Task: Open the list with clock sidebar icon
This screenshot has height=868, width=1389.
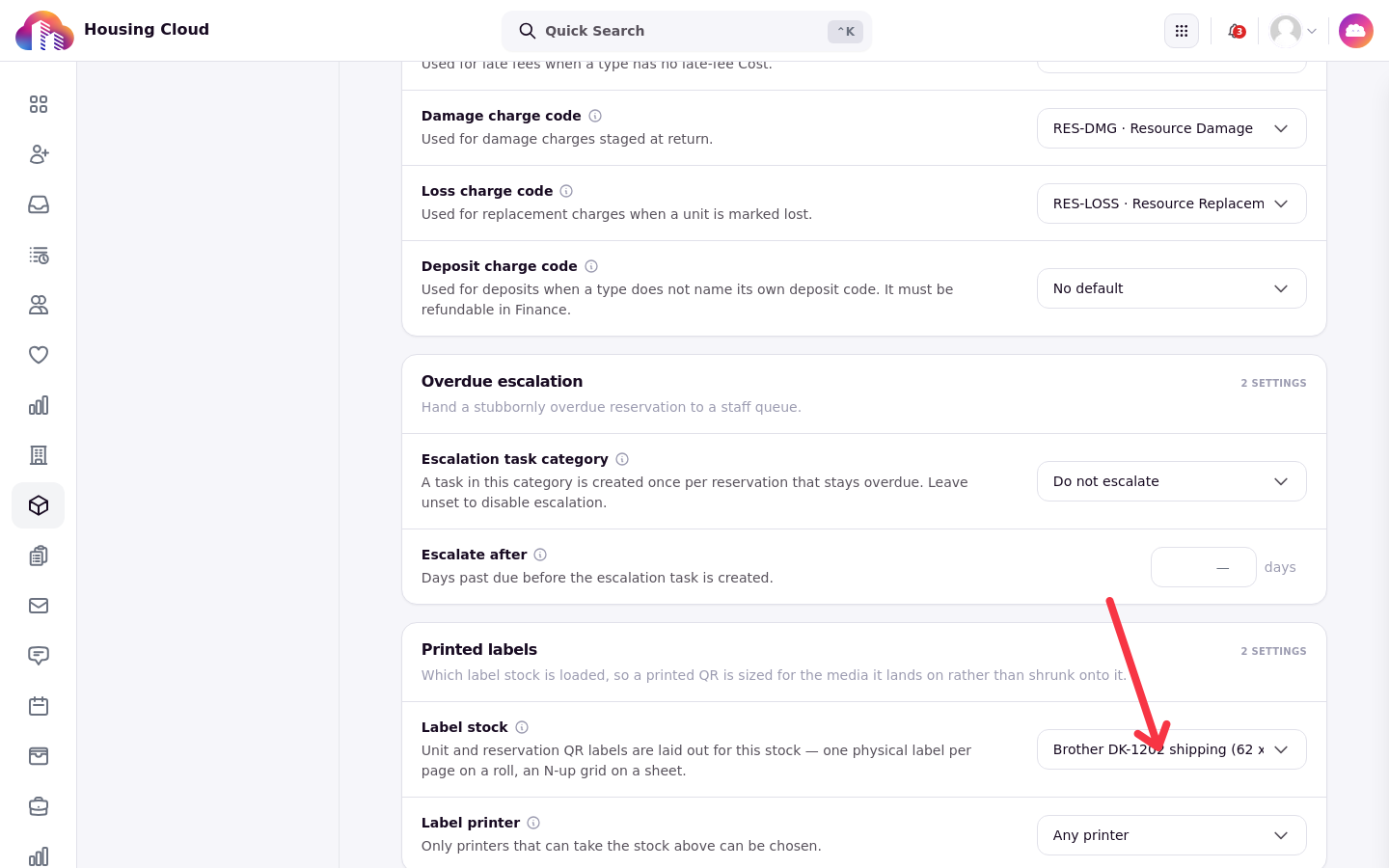Action: coord(39,255)
